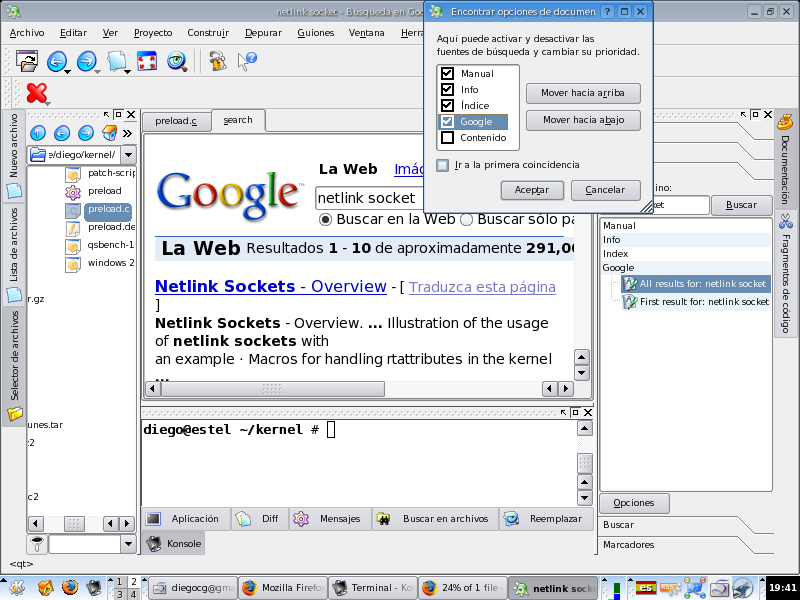The height and width of the screenshot is (600, 800).
Task: Open dropdown arrow next to red stop icon
Action: click(48, 104)
